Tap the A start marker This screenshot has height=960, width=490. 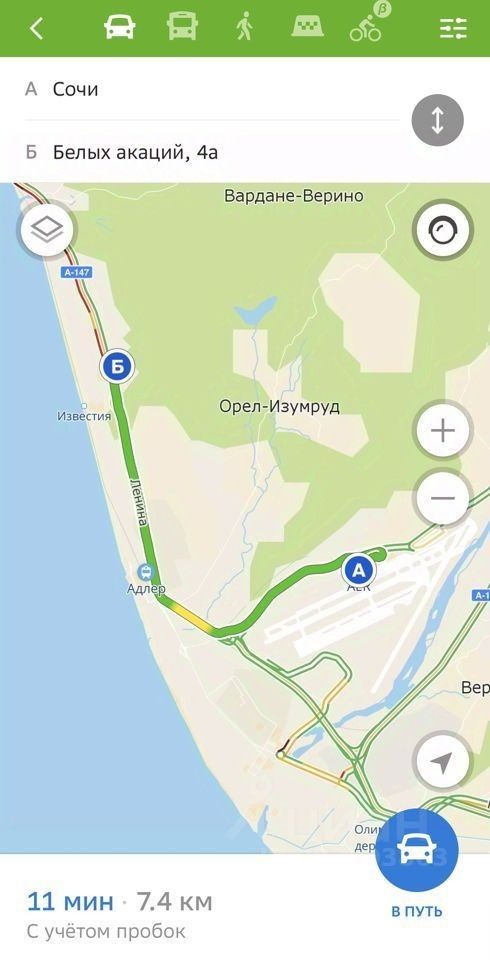[x=359, y=571]
